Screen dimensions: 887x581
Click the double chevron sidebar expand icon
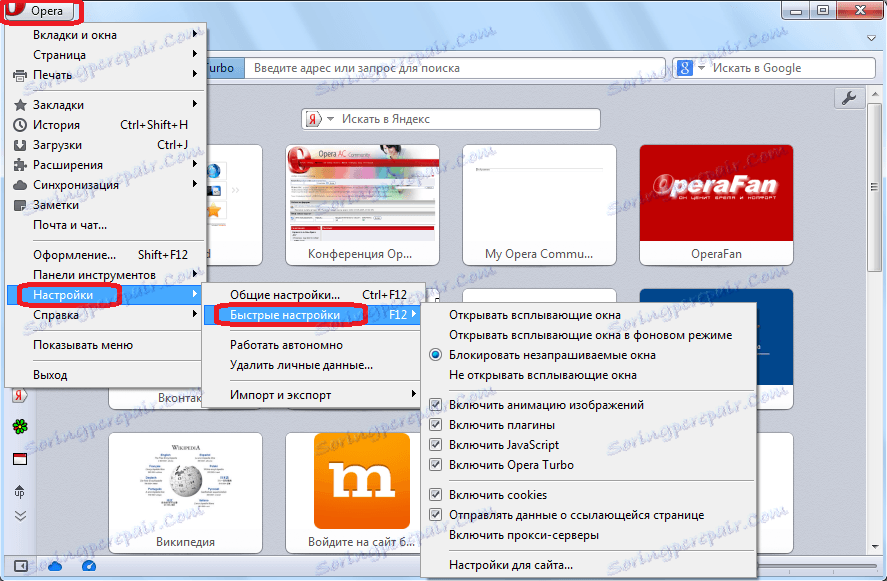point(20,516)
